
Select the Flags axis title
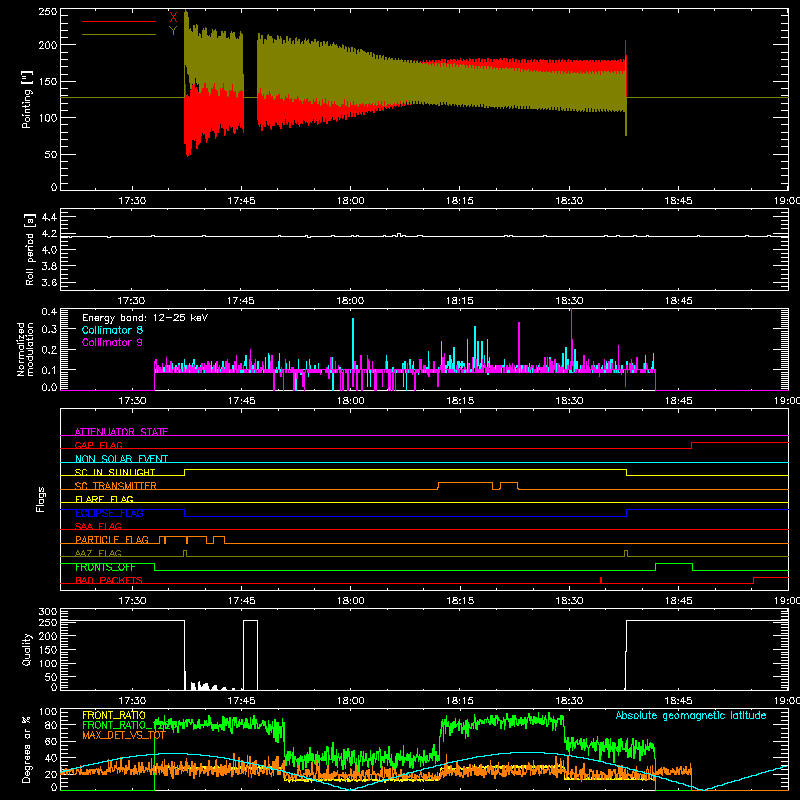(x=40, y=499)
